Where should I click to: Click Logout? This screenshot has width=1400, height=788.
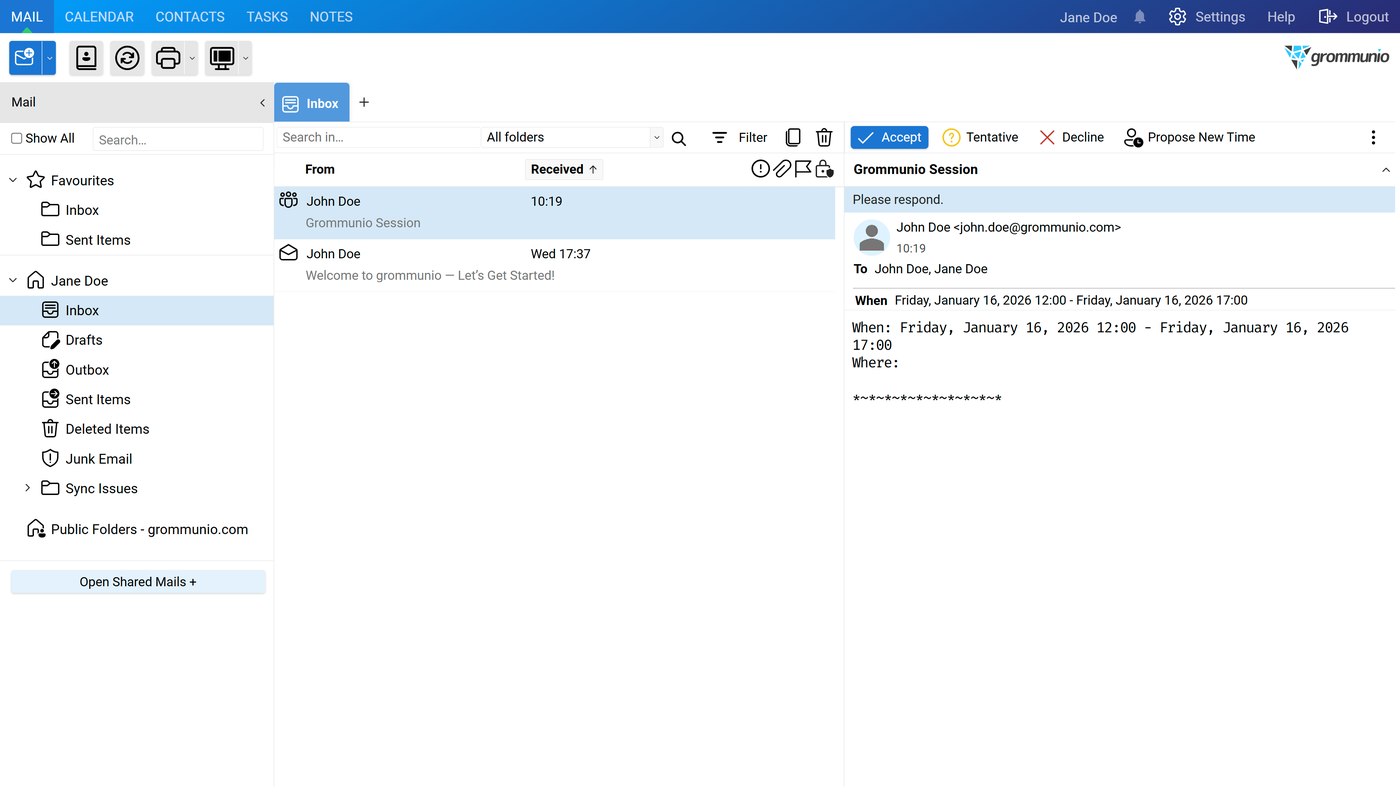pos(1354,17)
